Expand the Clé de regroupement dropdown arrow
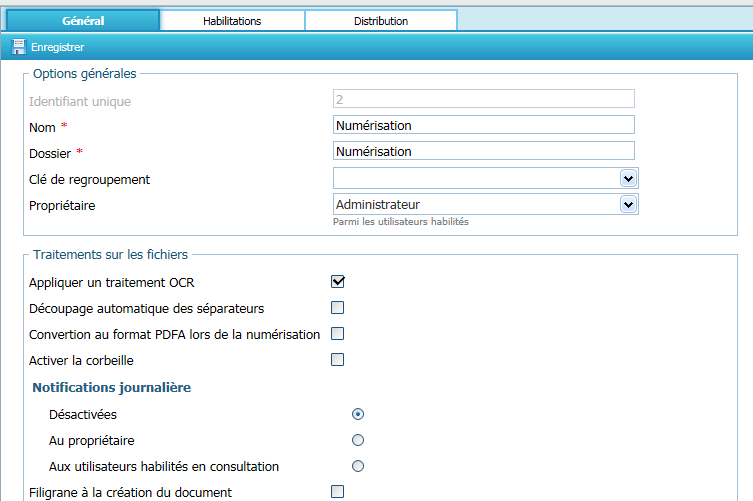Image resolution: width=753 pixels, height=501 pixels. [x=628, y=178]
